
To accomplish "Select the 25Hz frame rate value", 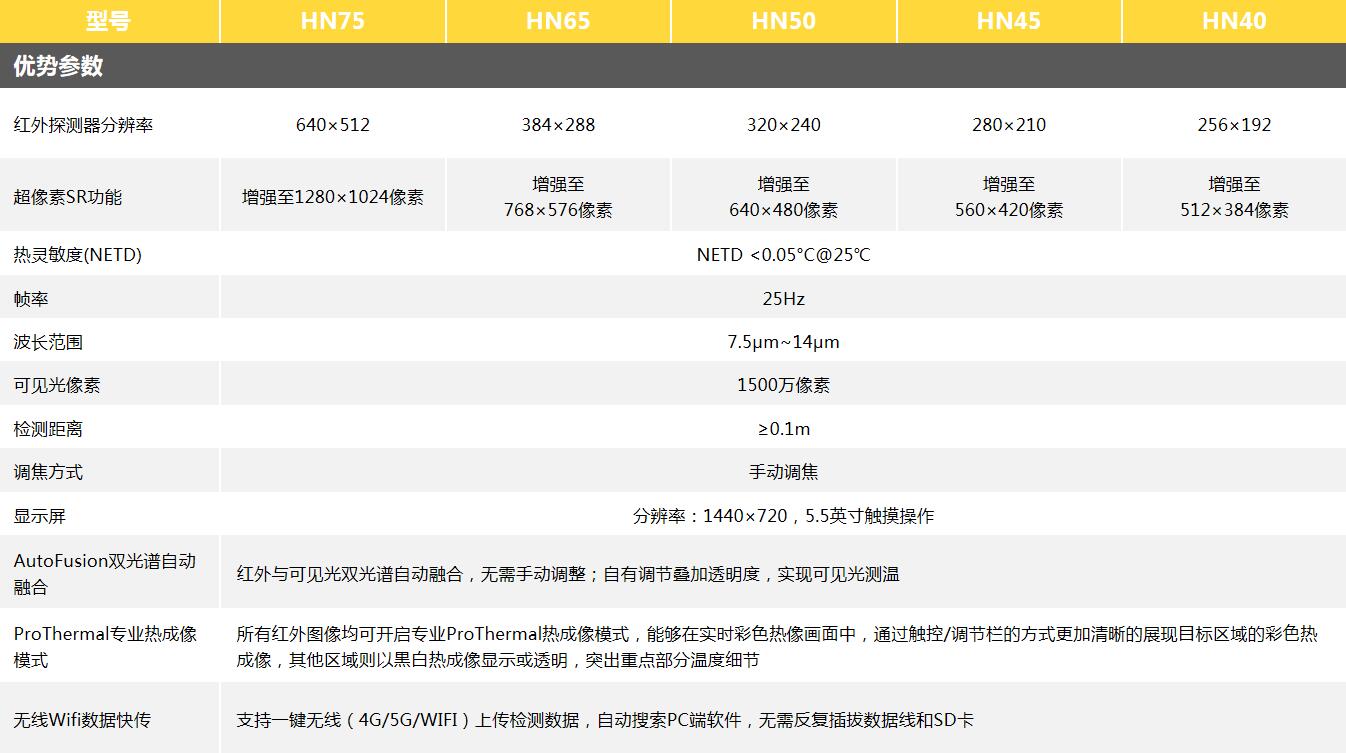I will pyautogui.click(x=783, y=299).
